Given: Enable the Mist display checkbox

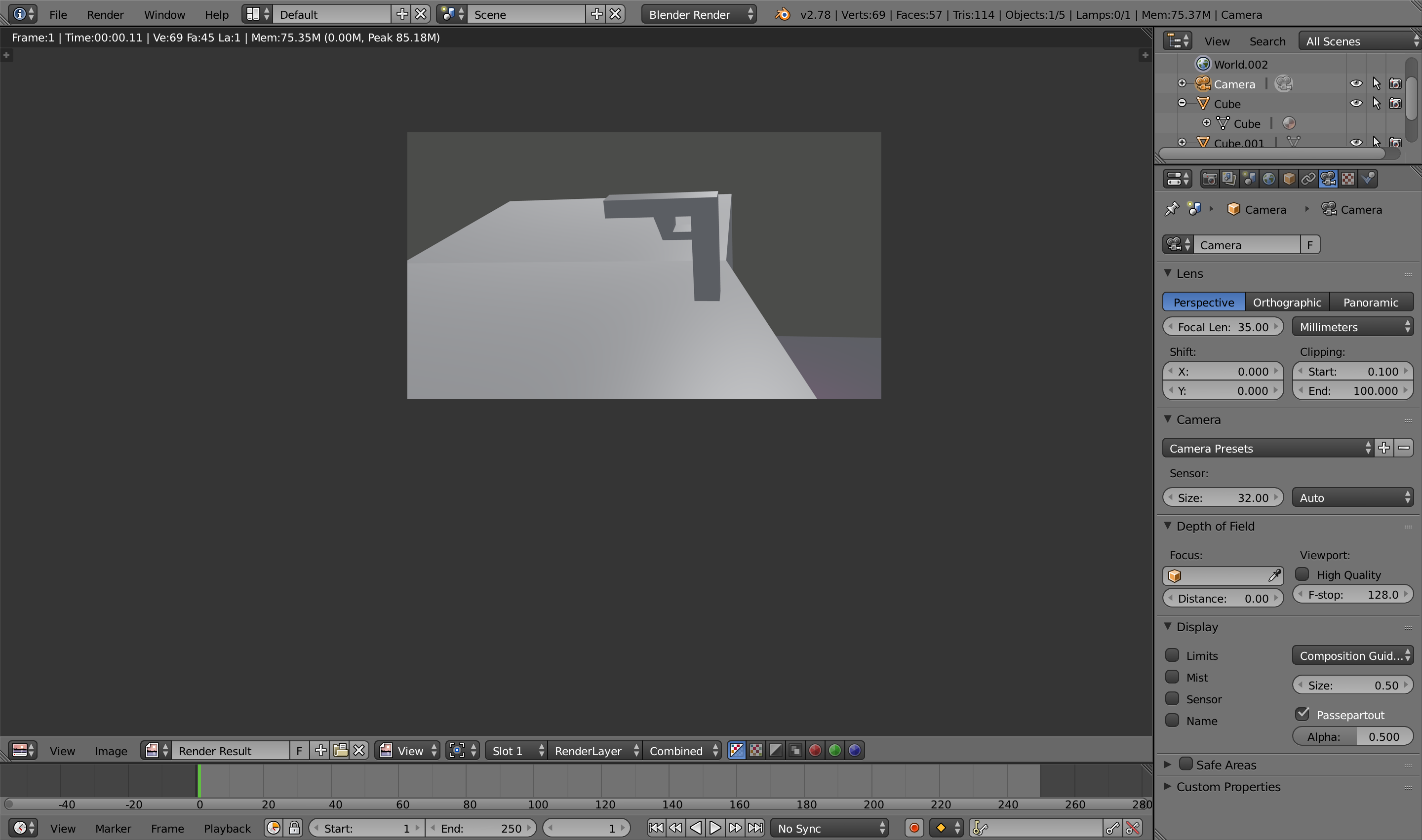Looking at the screenshot, I should [1172, 677].
